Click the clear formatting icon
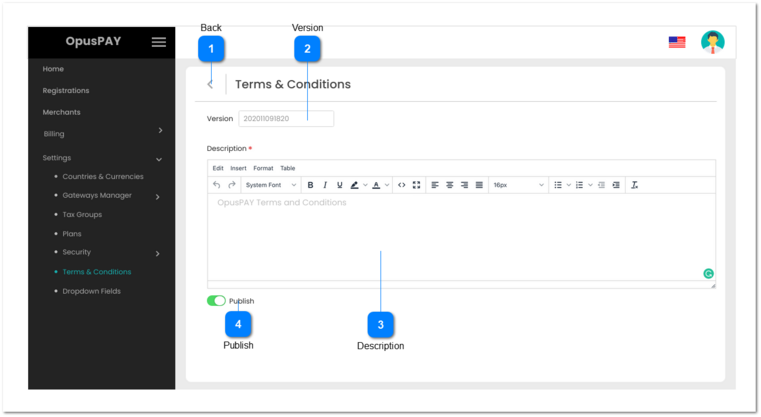 634,185
